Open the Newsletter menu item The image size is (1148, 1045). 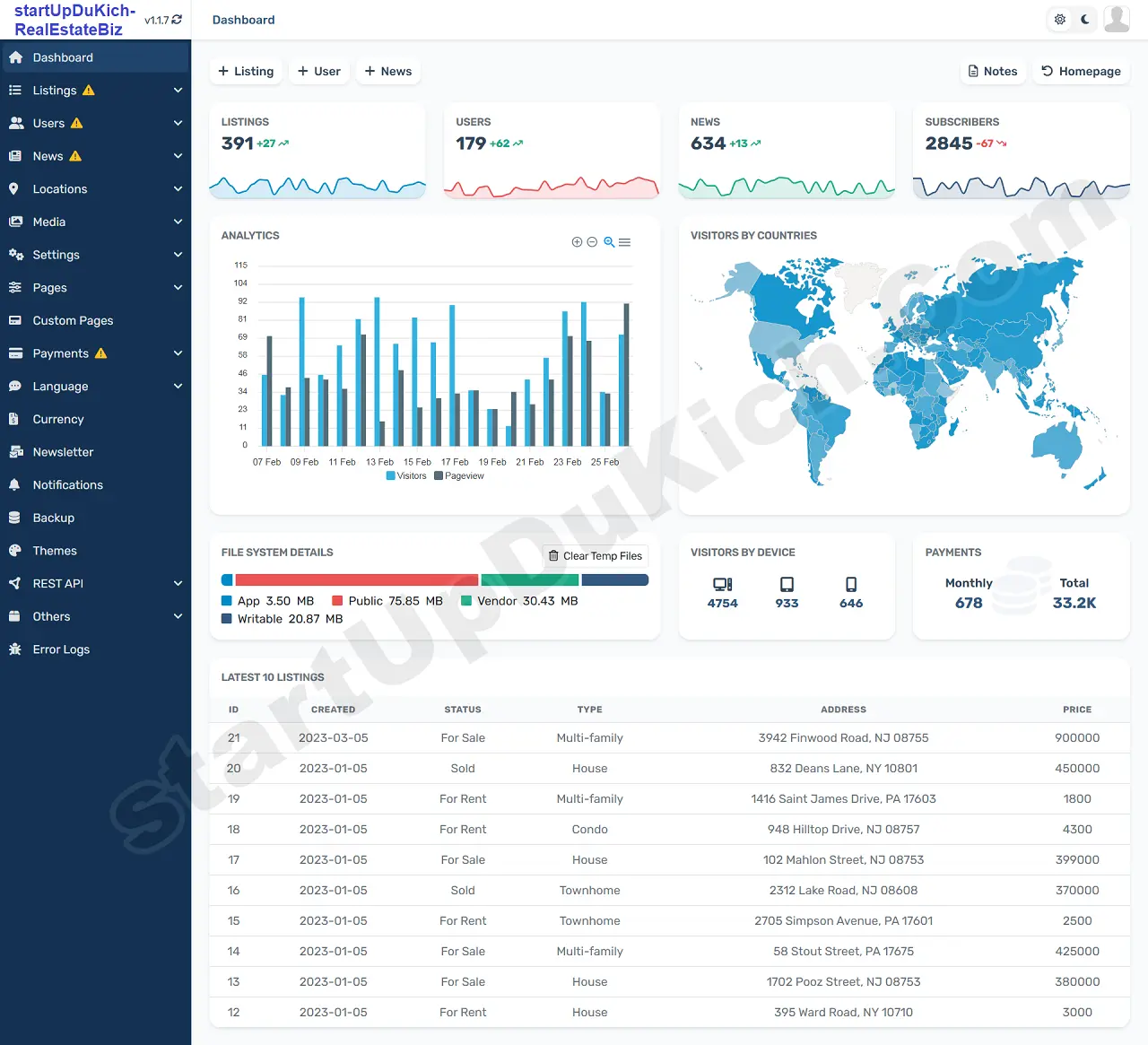click(63, 452)
